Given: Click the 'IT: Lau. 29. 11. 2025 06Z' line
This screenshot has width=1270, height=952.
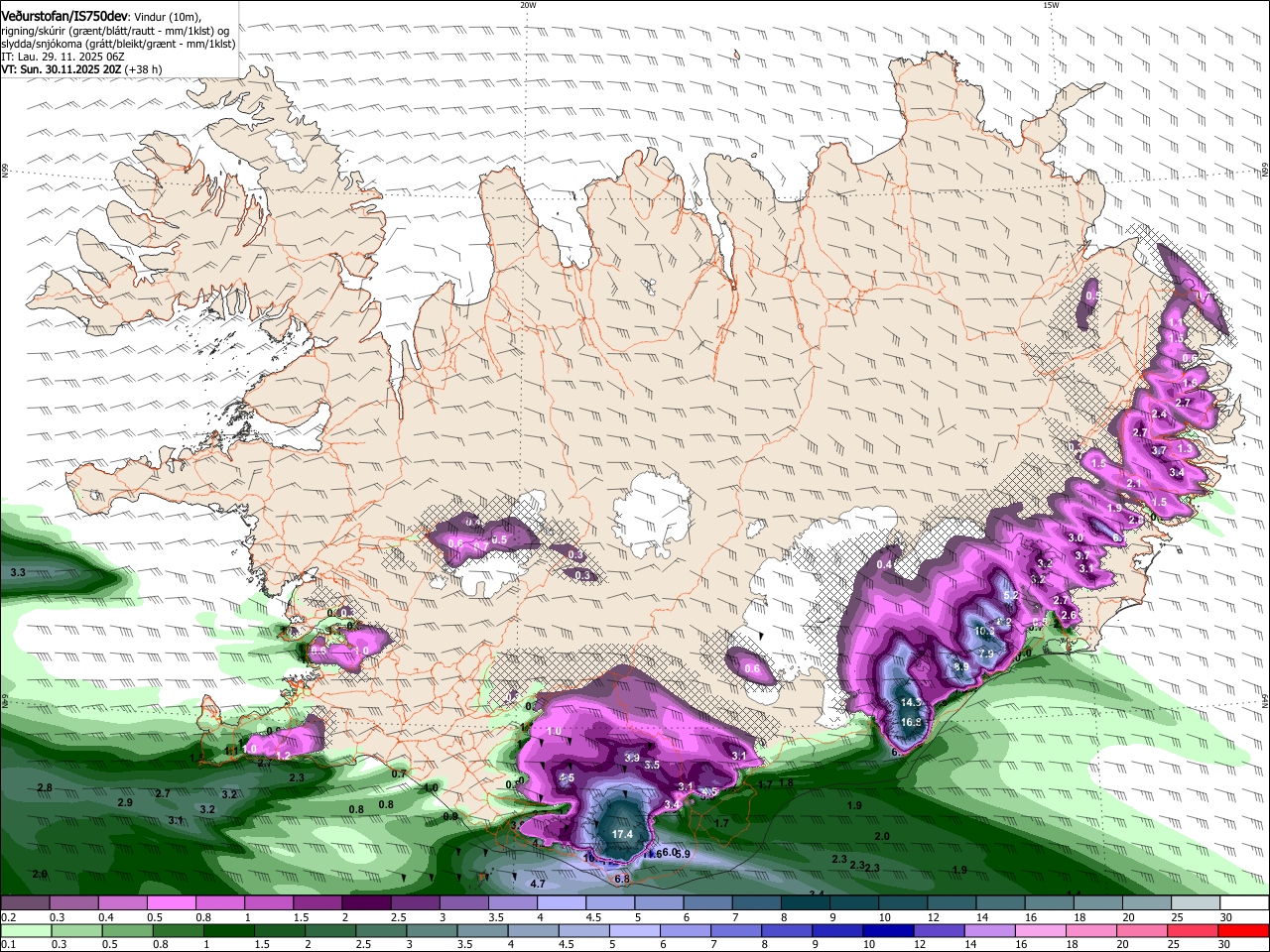Looking at the screenshot, I should tap(63, 57).
